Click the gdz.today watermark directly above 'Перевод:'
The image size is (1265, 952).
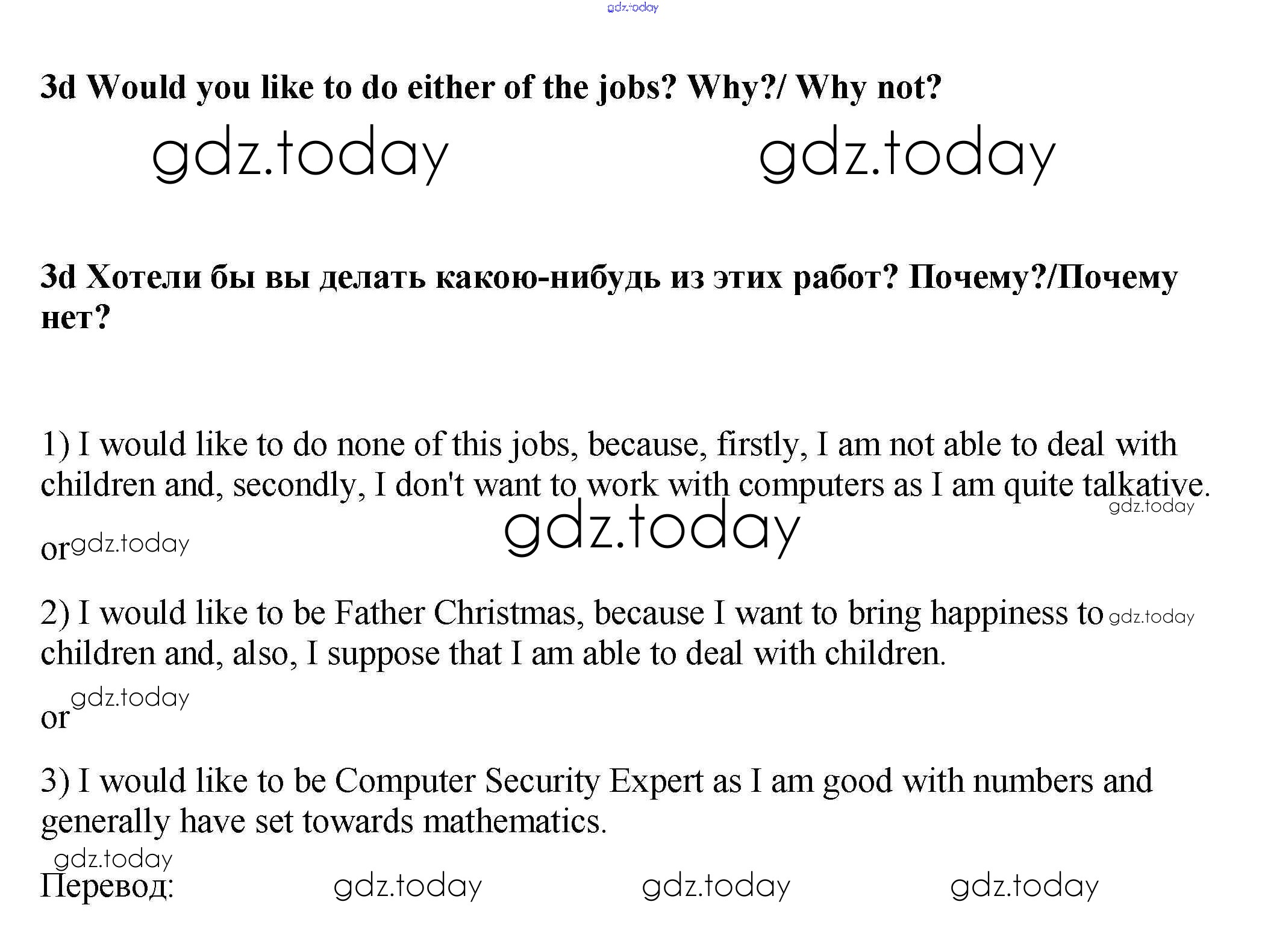[113, 859]
